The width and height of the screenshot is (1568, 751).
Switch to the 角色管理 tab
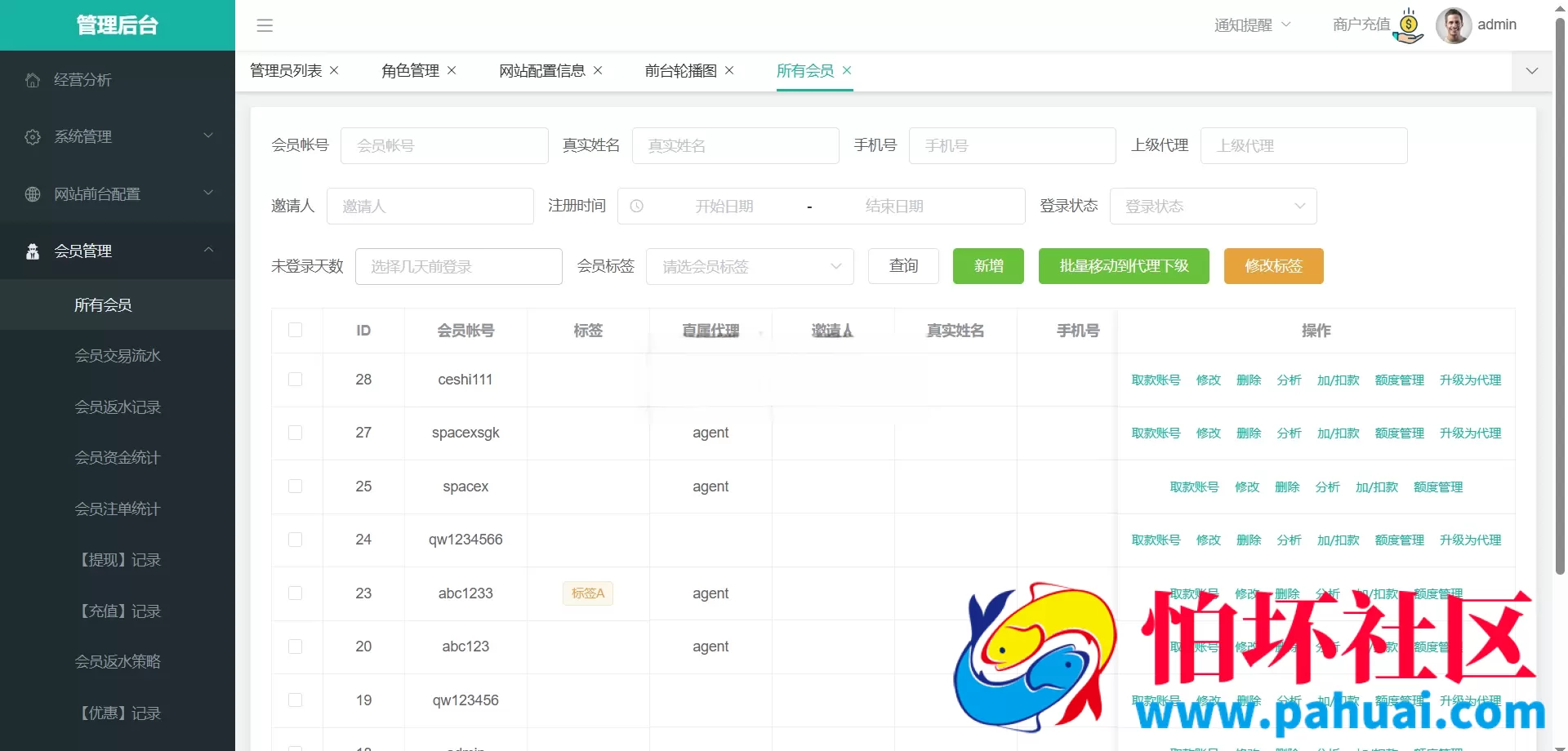pos(410,71)
